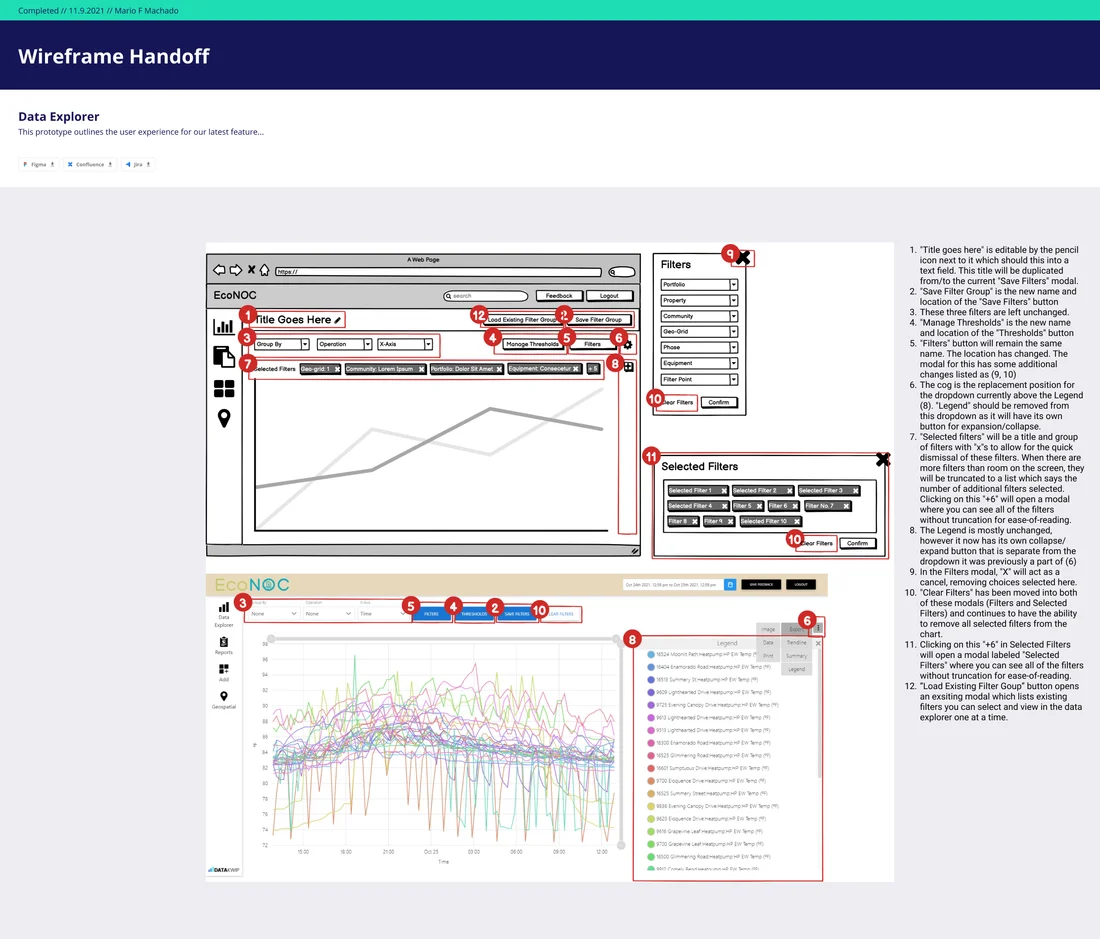The width and height of the screenshot is (1100, 939).
Task: Remove Selected Filter 1 chip
Action: pyautogui.click(x=724, y=491)
